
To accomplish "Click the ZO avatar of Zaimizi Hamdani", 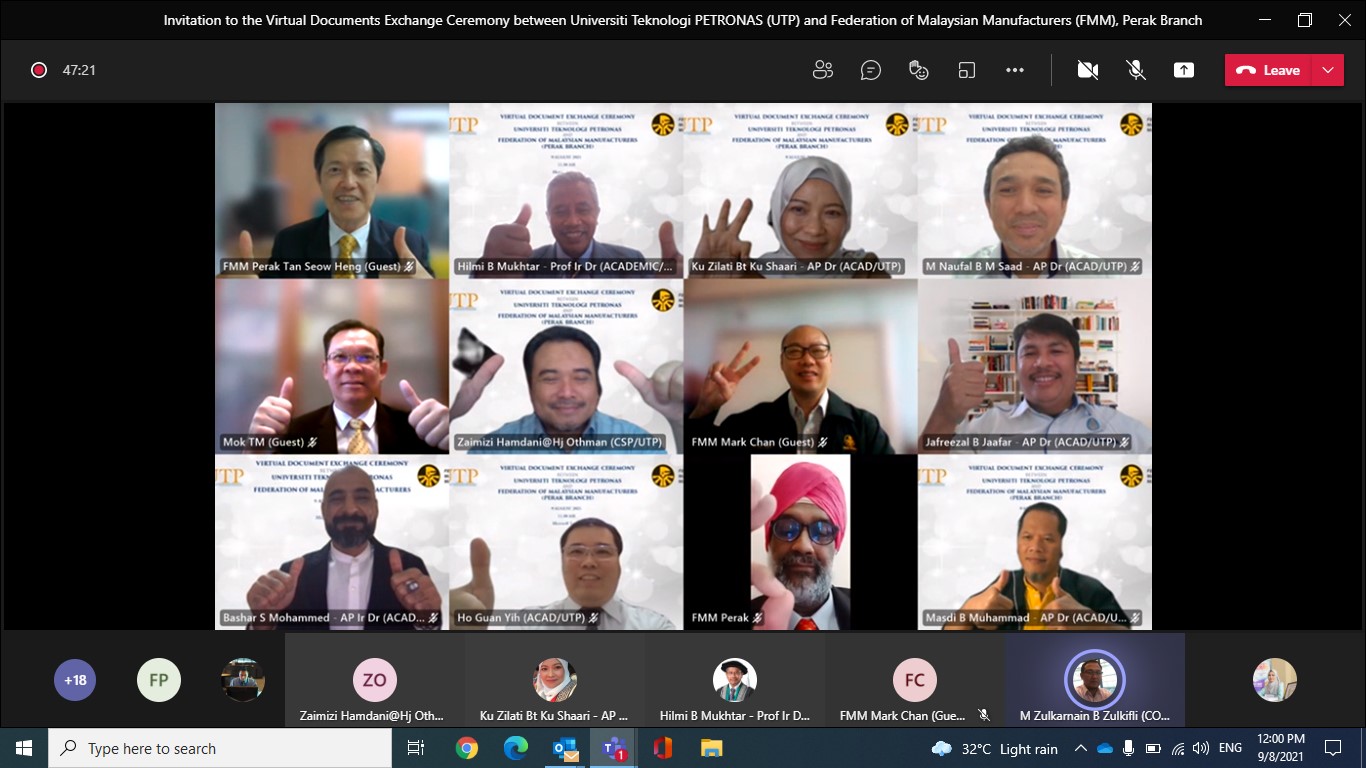I will (375, 680).
